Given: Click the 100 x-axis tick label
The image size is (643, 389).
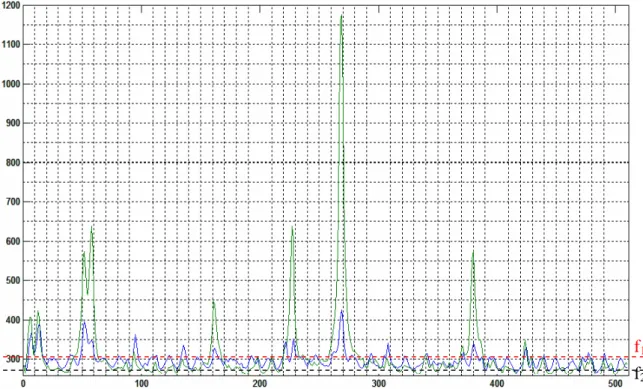Looking at the screenshot, I should (x=141, y=384).
